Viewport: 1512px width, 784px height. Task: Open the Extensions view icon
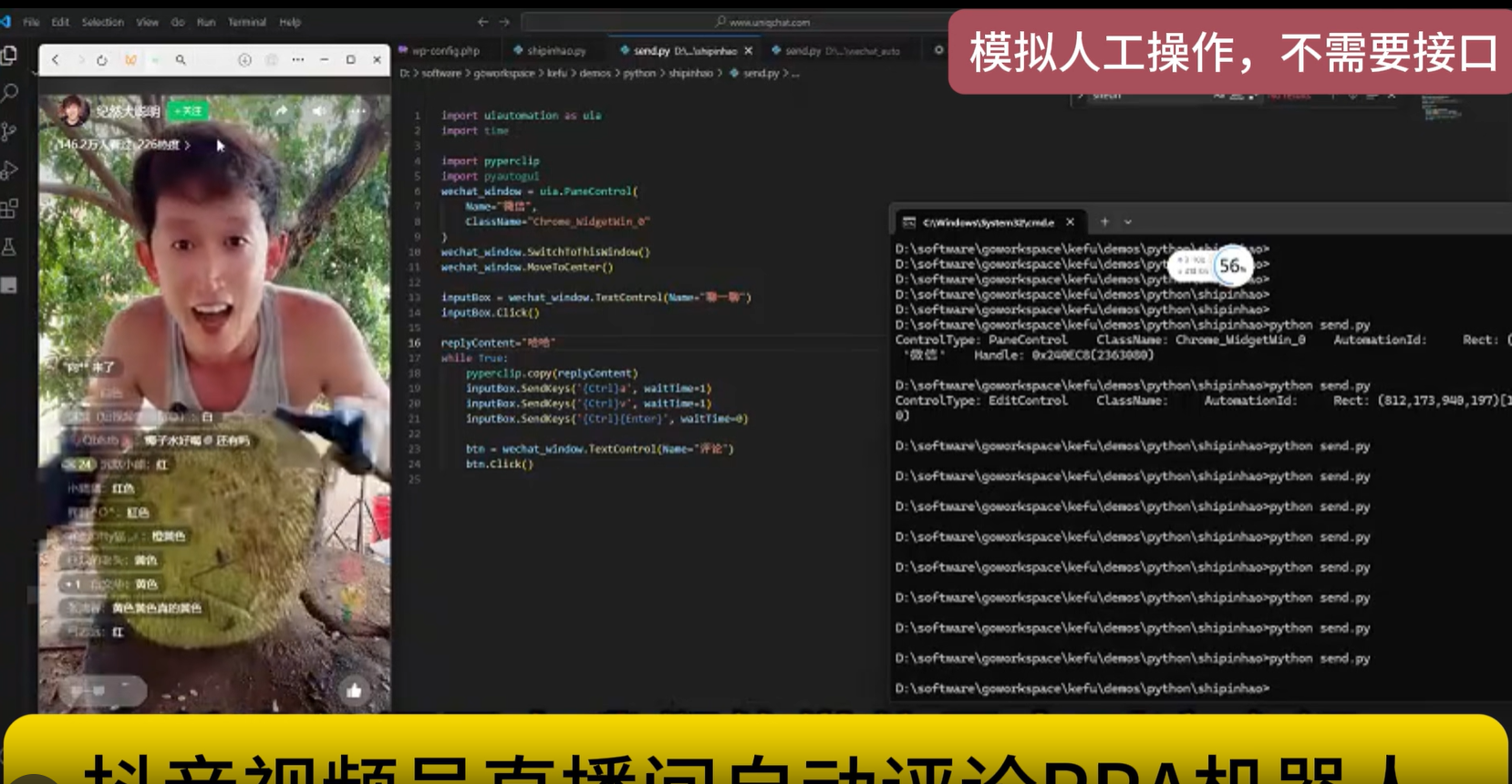point(10,209)
